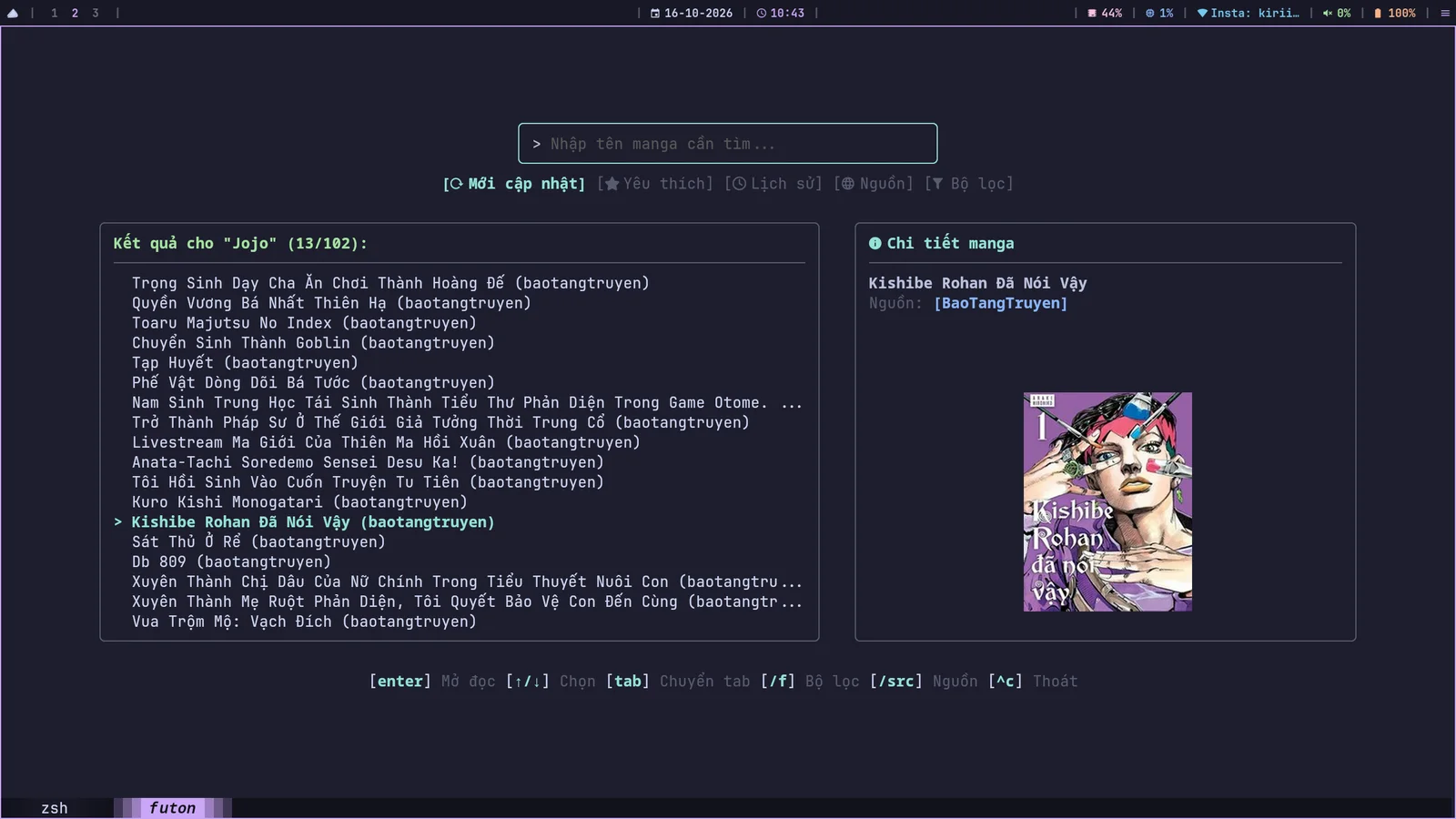Screen dimensions: 1456x819
Task: Switch to the zsh terminal tab
Action: 55,808
